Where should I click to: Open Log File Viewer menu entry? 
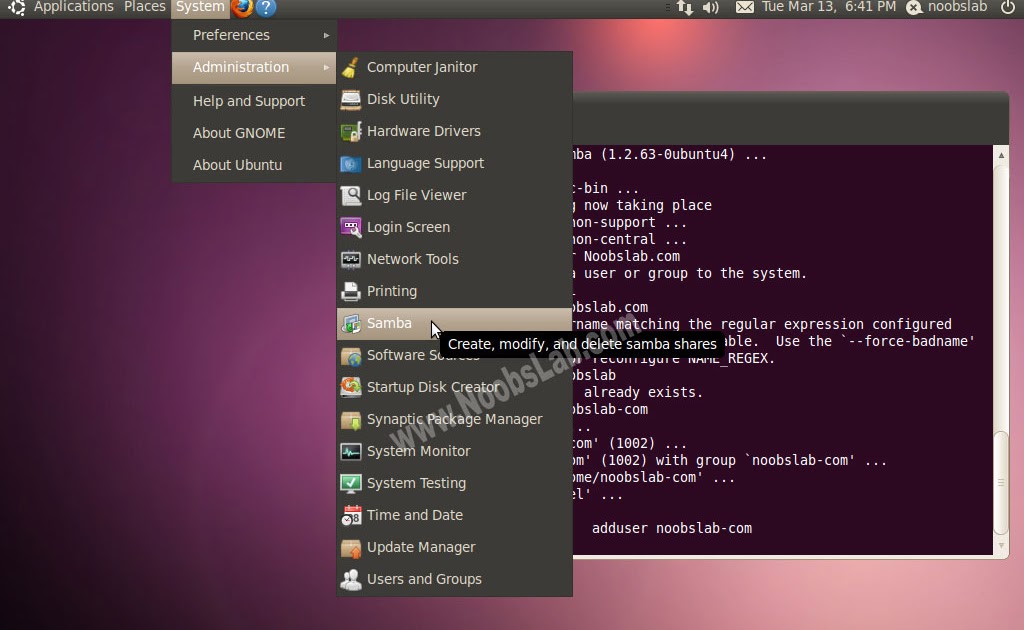click(455, 195)
